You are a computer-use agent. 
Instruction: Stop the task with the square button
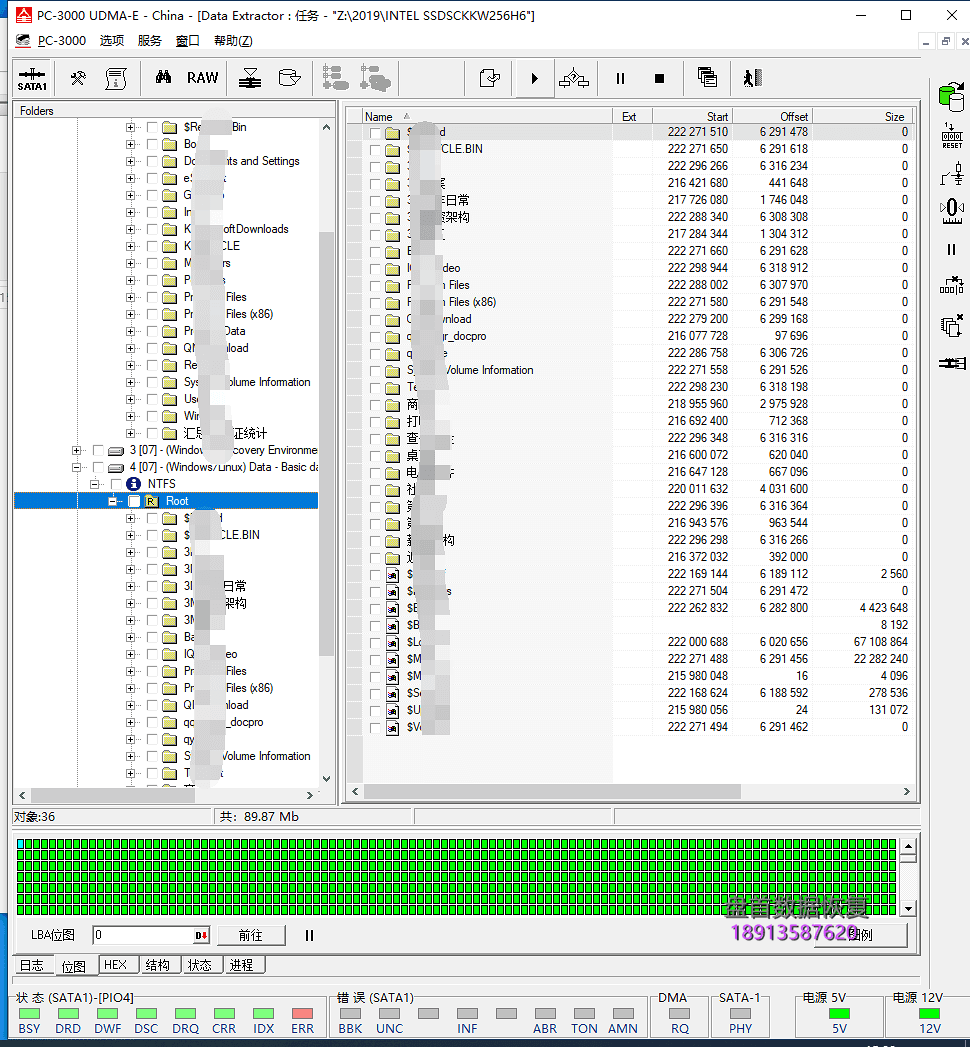[x=660, y=79]
